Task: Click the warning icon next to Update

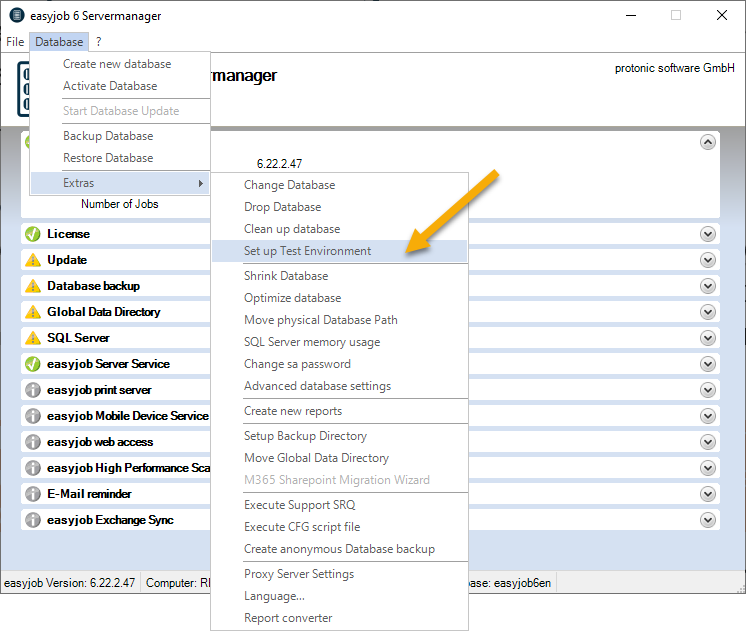Action: [33, 260]
